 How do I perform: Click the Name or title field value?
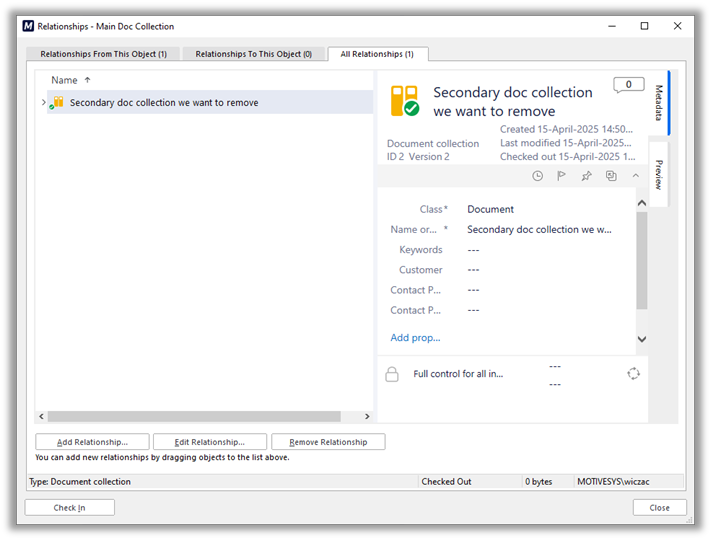tap(539, 230)
